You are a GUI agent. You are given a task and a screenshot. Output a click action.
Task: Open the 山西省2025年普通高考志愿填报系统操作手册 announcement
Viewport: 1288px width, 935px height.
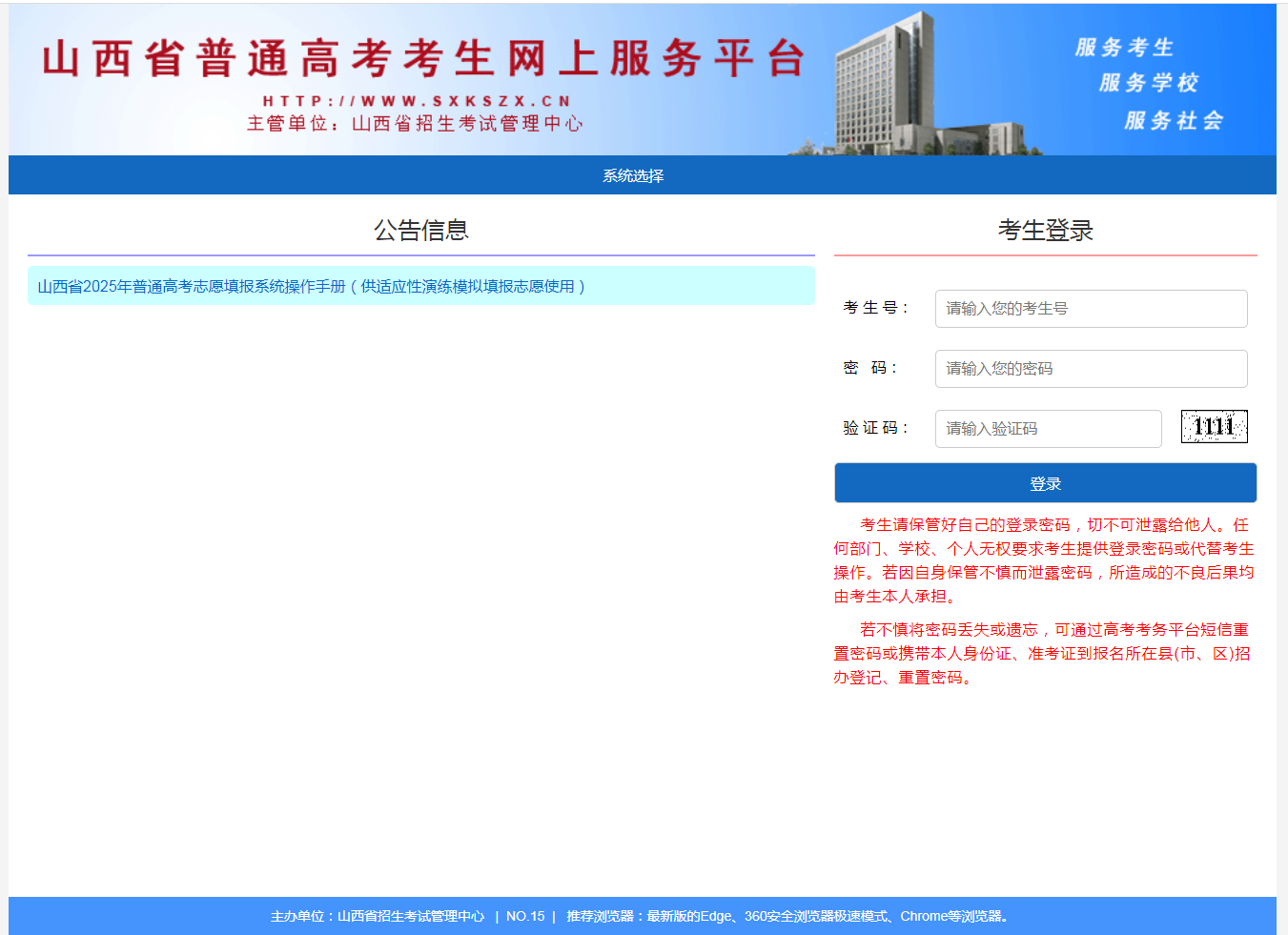[311, 286]
